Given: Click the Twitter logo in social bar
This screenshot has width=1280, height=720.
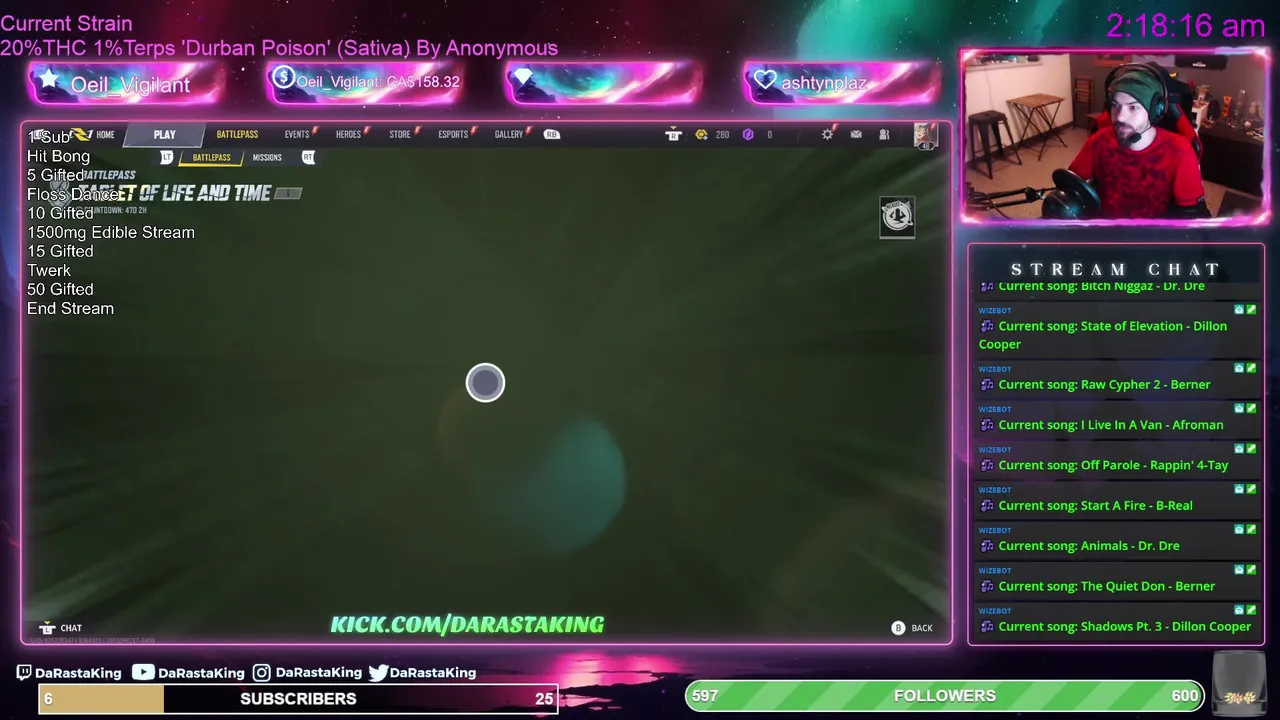Looking at the screenshot, I should coord(378,673).
